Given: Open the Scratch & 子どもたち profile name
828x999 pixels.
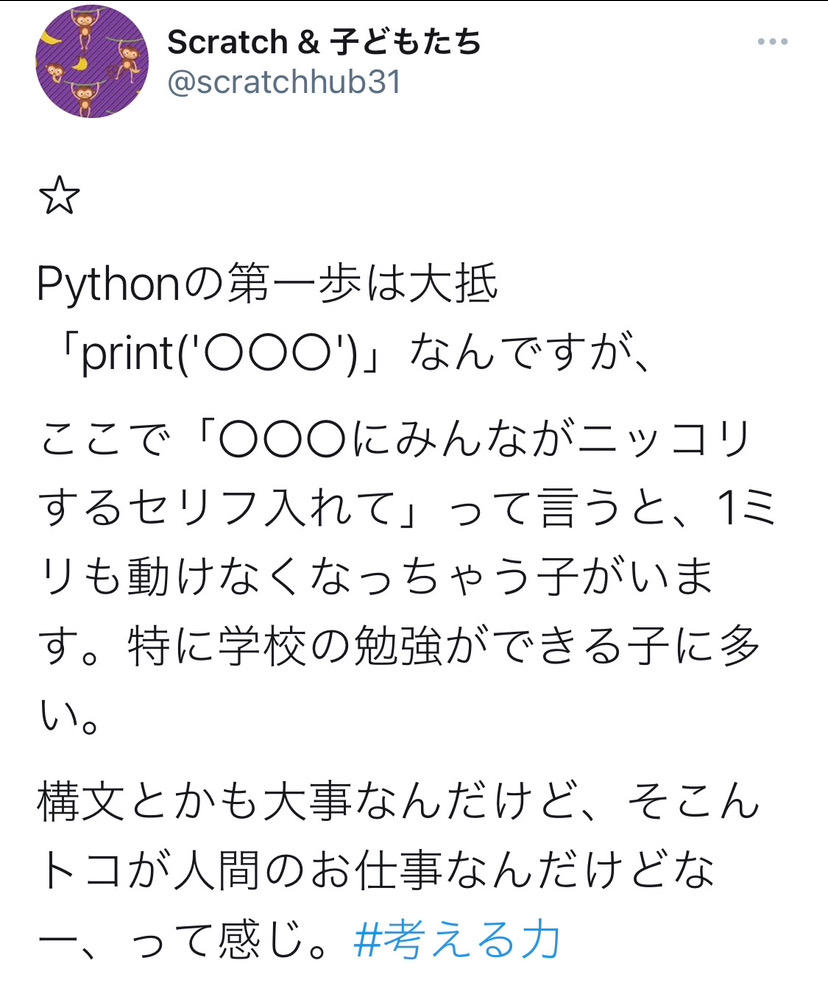Looking at the screenshot, I should pos(324,42).
